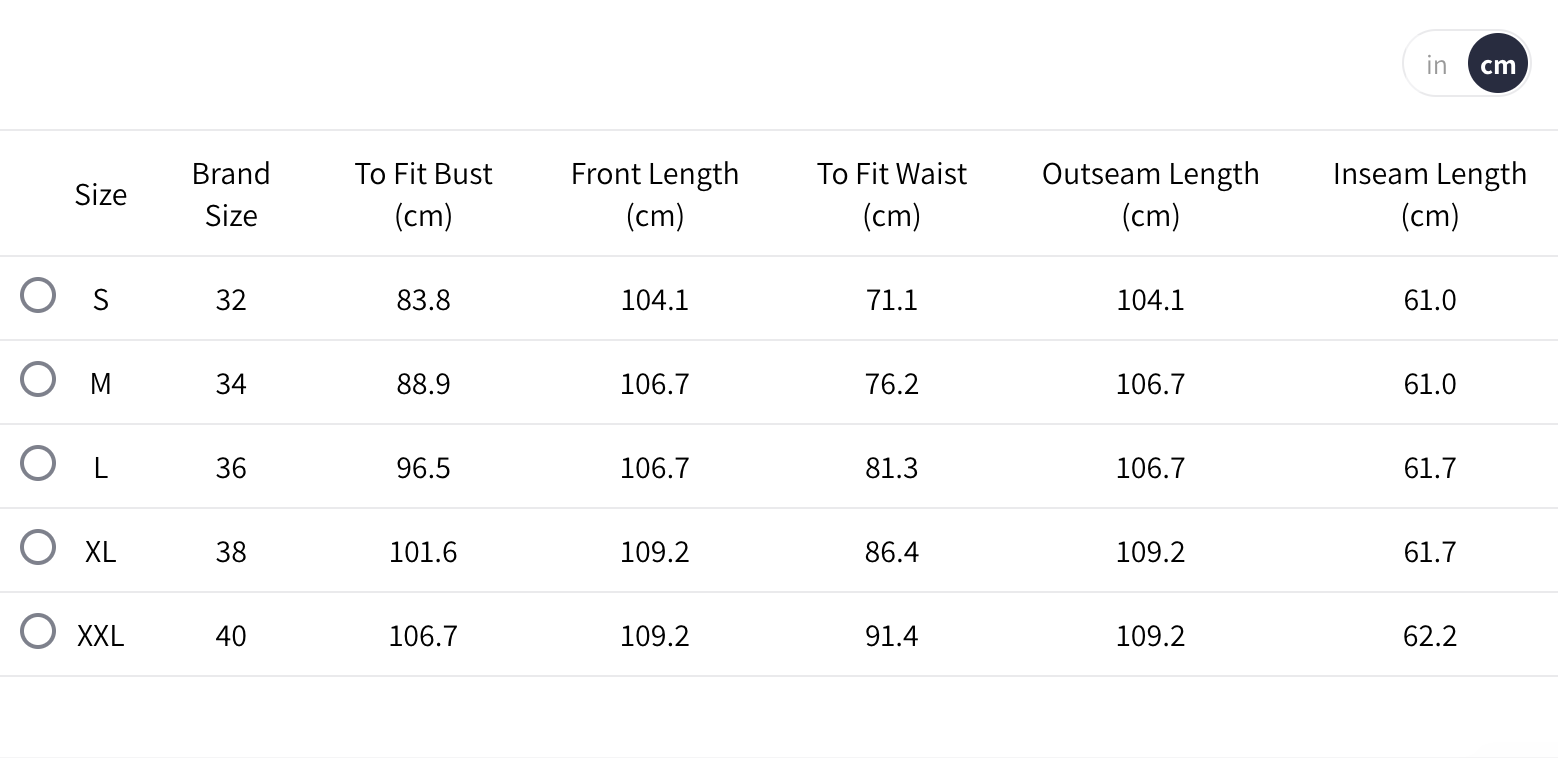Click the 101.6 bust measurement cell
Viewport: 1558px width, 758px height.
[423, 551]
